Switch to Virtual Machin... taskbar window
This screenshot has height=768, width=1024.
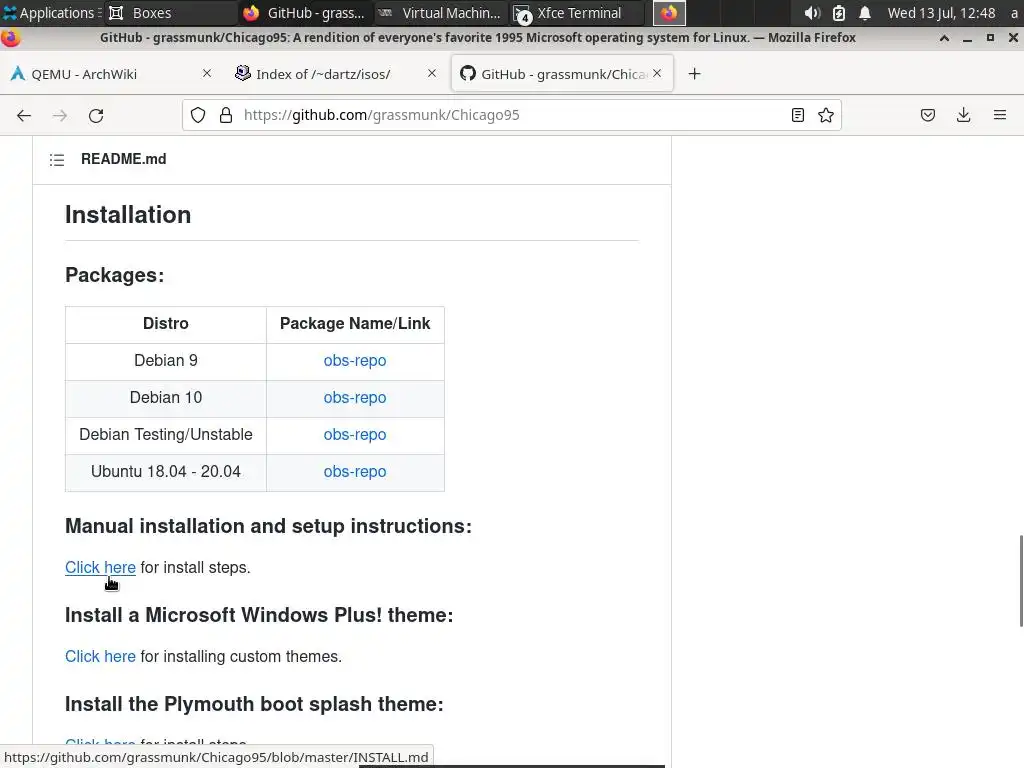tap(440, 13)
